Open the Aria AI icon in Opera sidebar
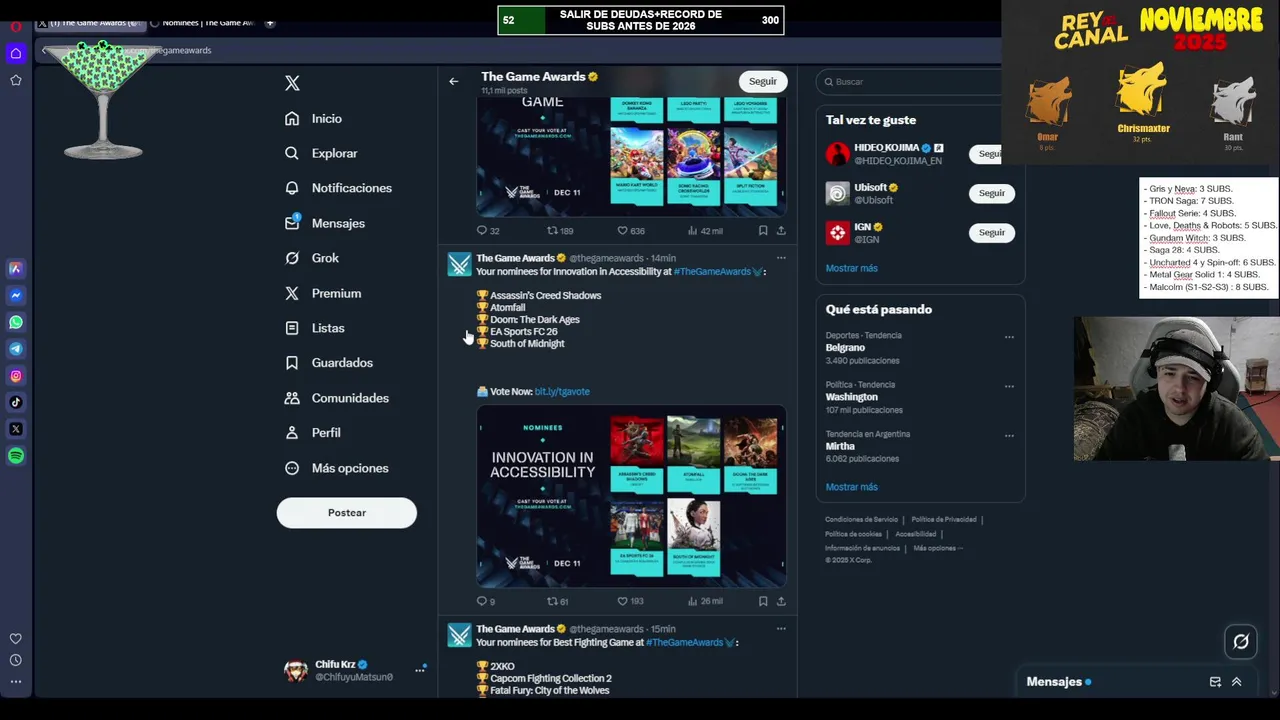 (16, 268)
